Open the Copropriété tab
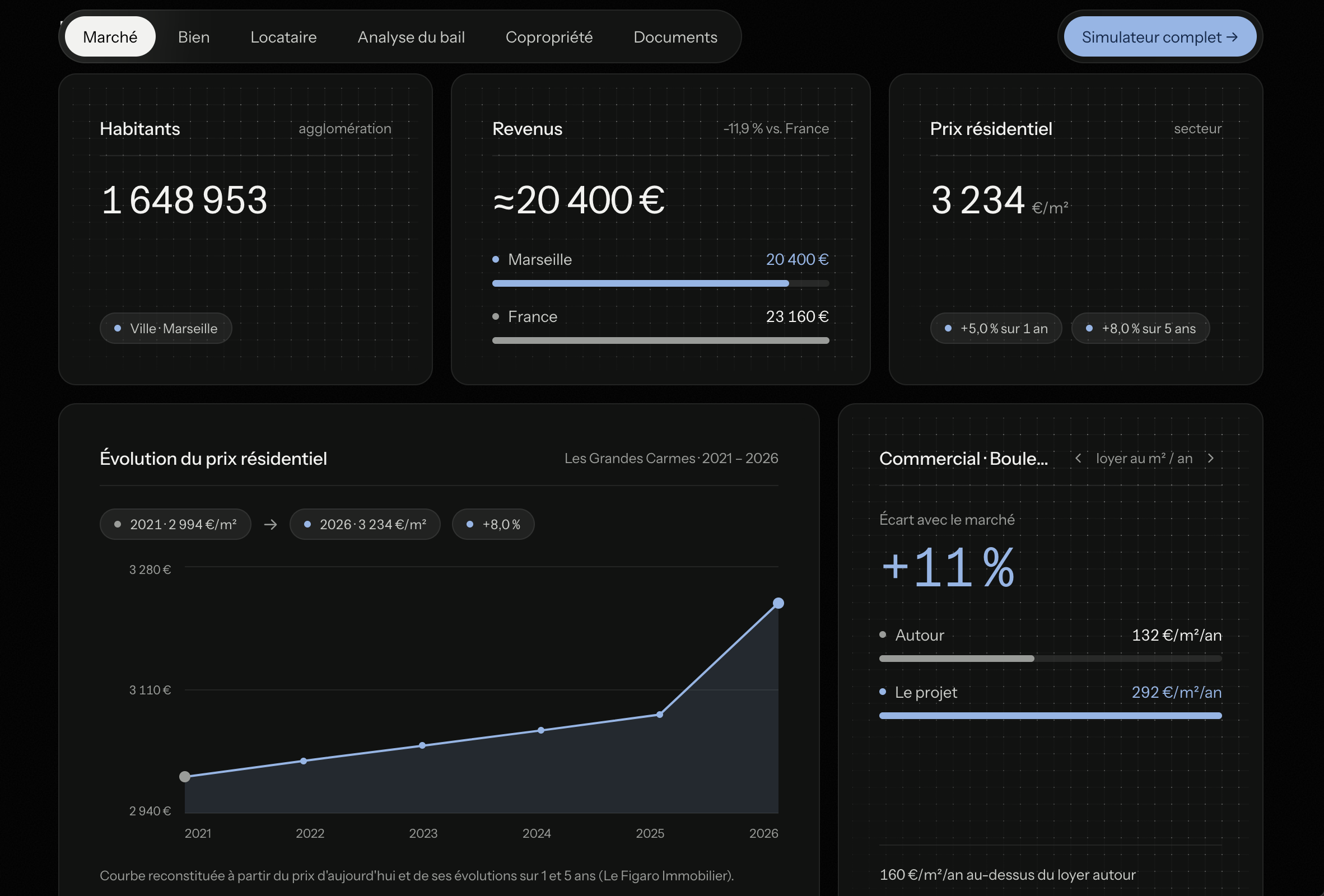The height and width of the screenshot is (896, 1324). coord(549,37)
